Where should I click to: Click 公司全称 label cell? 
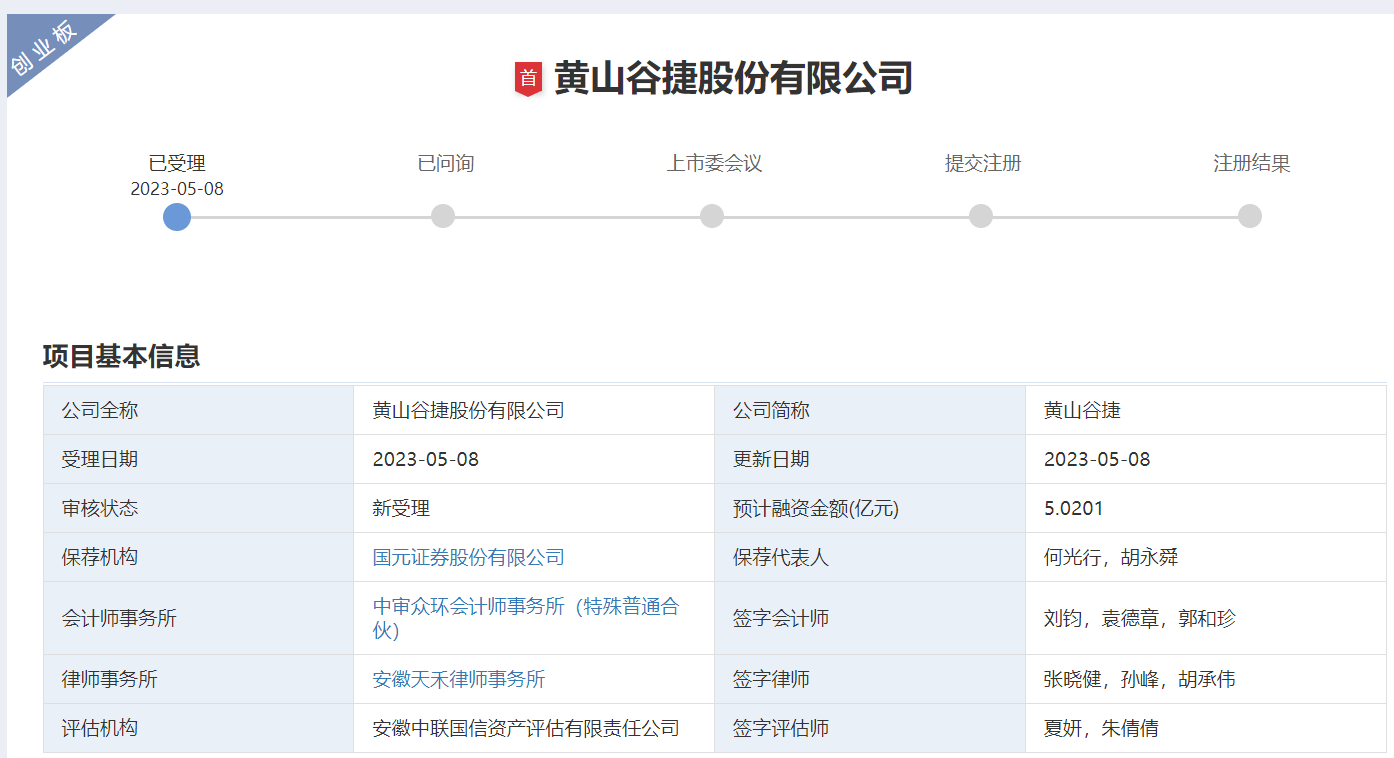point(198,410)
